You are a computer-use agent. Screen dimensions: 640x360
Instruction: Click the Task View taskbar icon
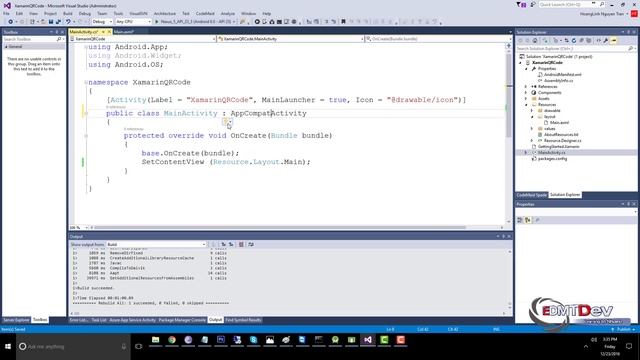pos(139,347)
